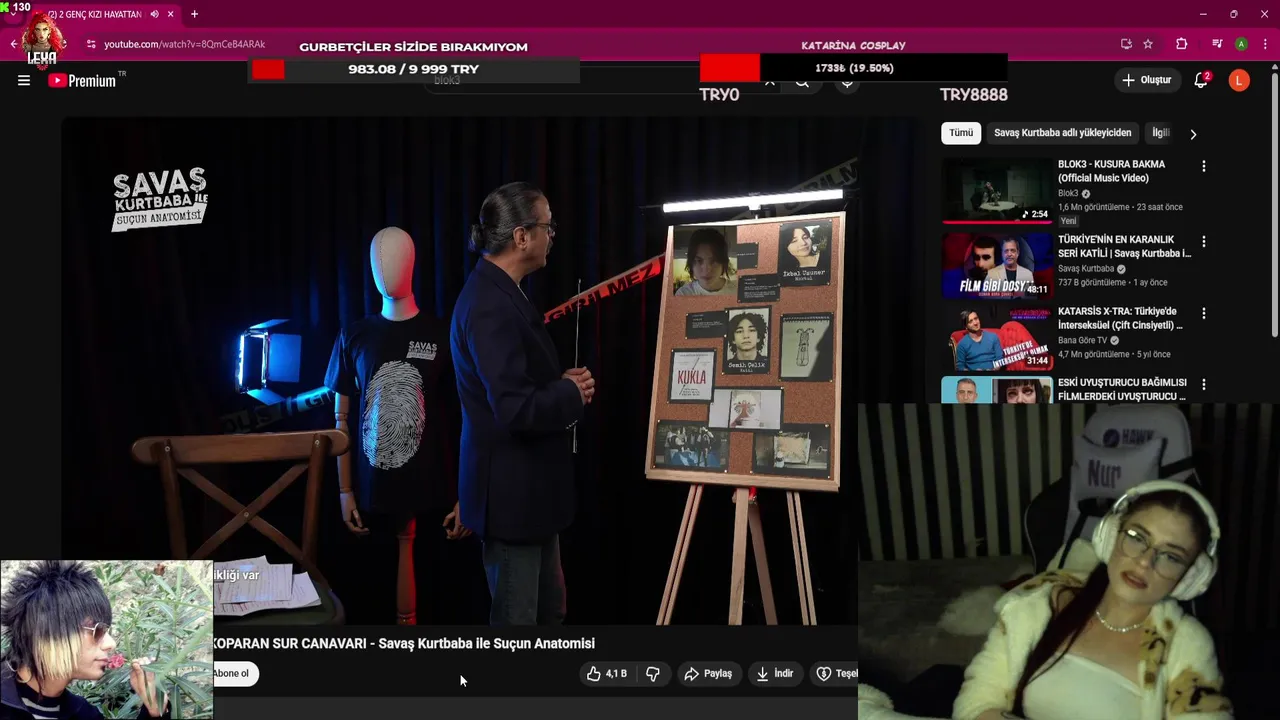Bookmark this page with the star icon

tap(1148, 44)
